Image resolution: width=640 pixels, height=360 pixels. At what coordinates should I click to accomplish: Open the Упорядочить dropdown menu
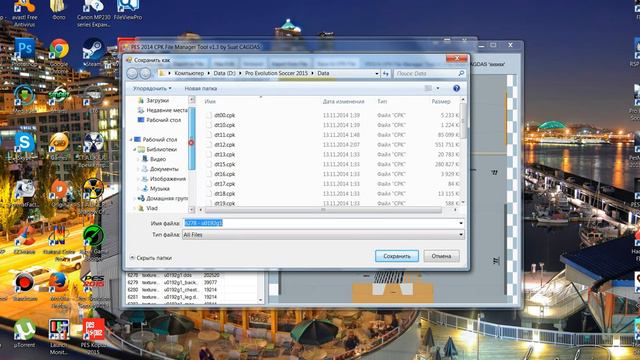[152, 89]
